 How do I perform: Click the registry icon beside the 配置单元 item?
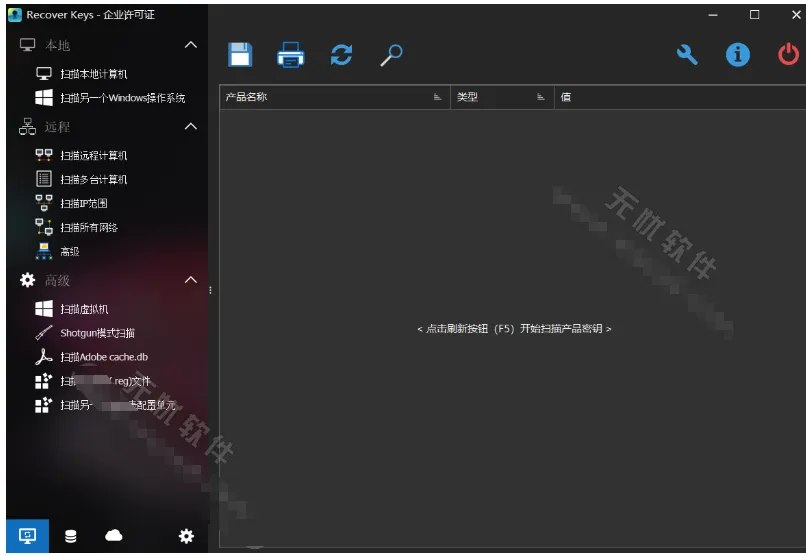[44, 405]
